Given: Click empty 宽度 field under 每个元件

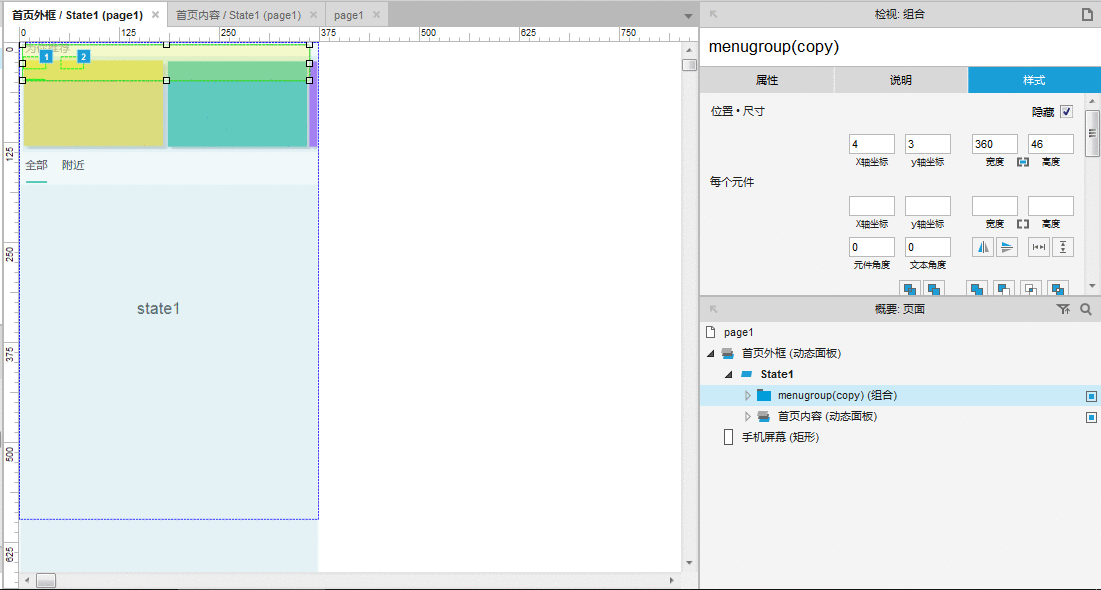Looking at the screenshot, I should [994, 206].
